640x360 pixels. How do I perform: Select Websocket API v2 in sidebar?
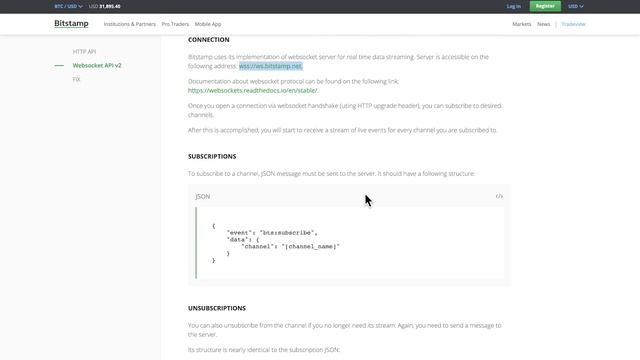click(x=97, y=65)
